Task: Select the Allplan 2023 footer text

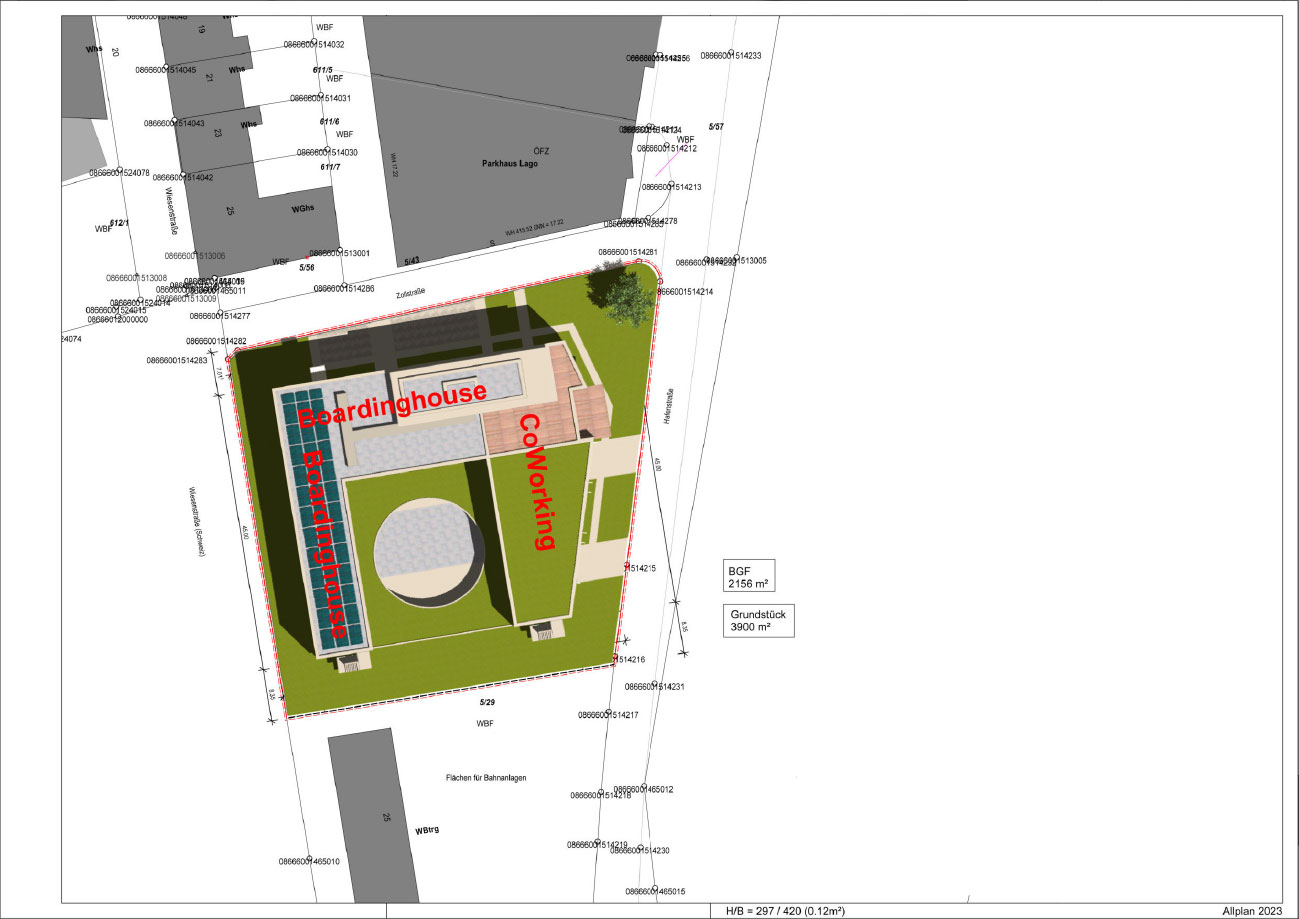Action: (1252, 911)
